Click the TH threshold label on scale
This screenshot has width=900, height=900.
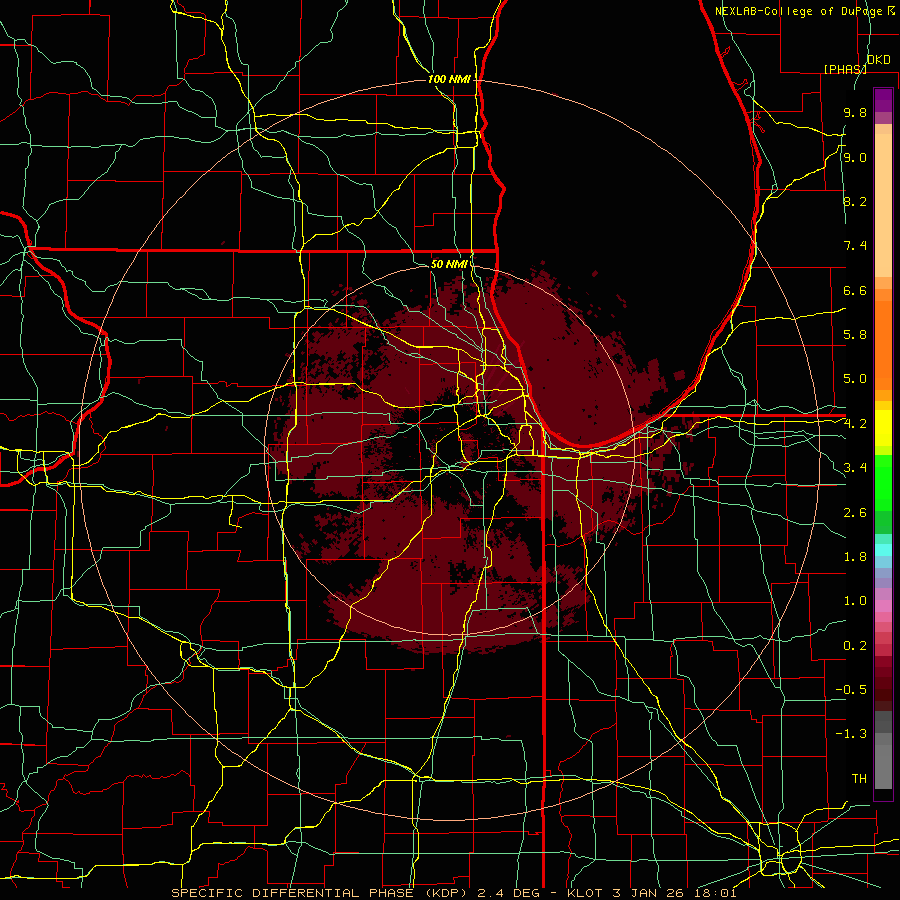(859, 779)
